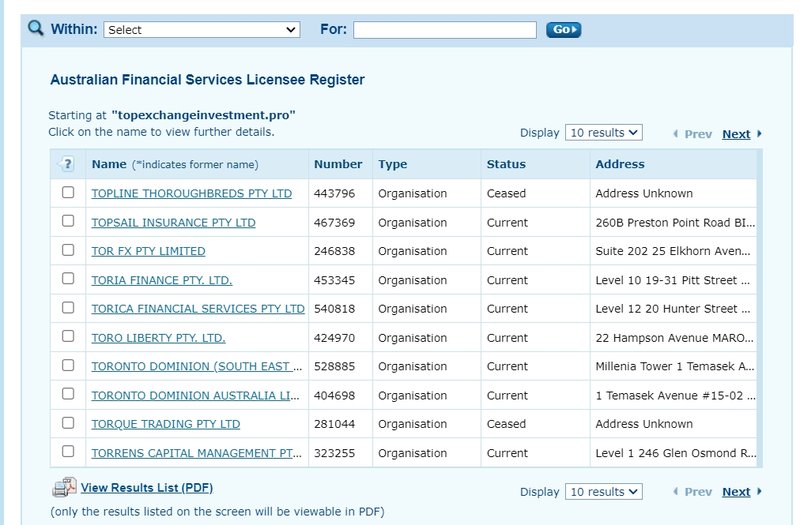
Task: Click the bottom Next arrow icon
Action: click(759, 491)
